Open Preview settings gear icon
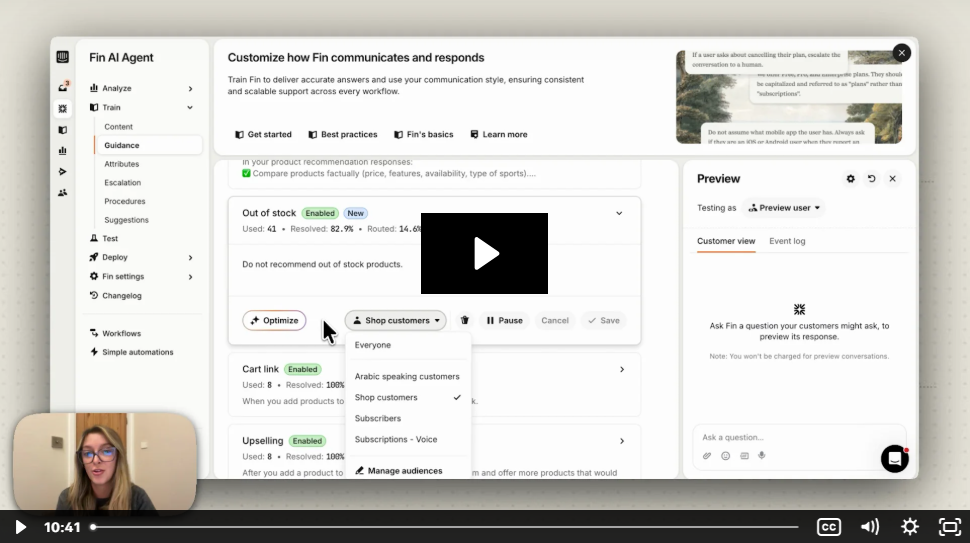Image resolution: width=970 pixels, height=543 pixels. pos(851,179)
